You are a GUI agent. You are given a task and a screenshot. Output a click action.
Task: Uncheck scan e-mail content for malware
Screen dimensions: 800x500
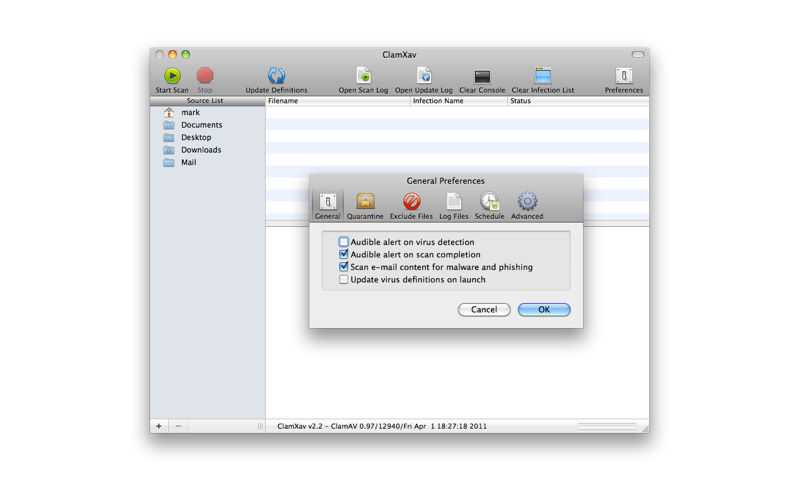[x=343, y=267]
